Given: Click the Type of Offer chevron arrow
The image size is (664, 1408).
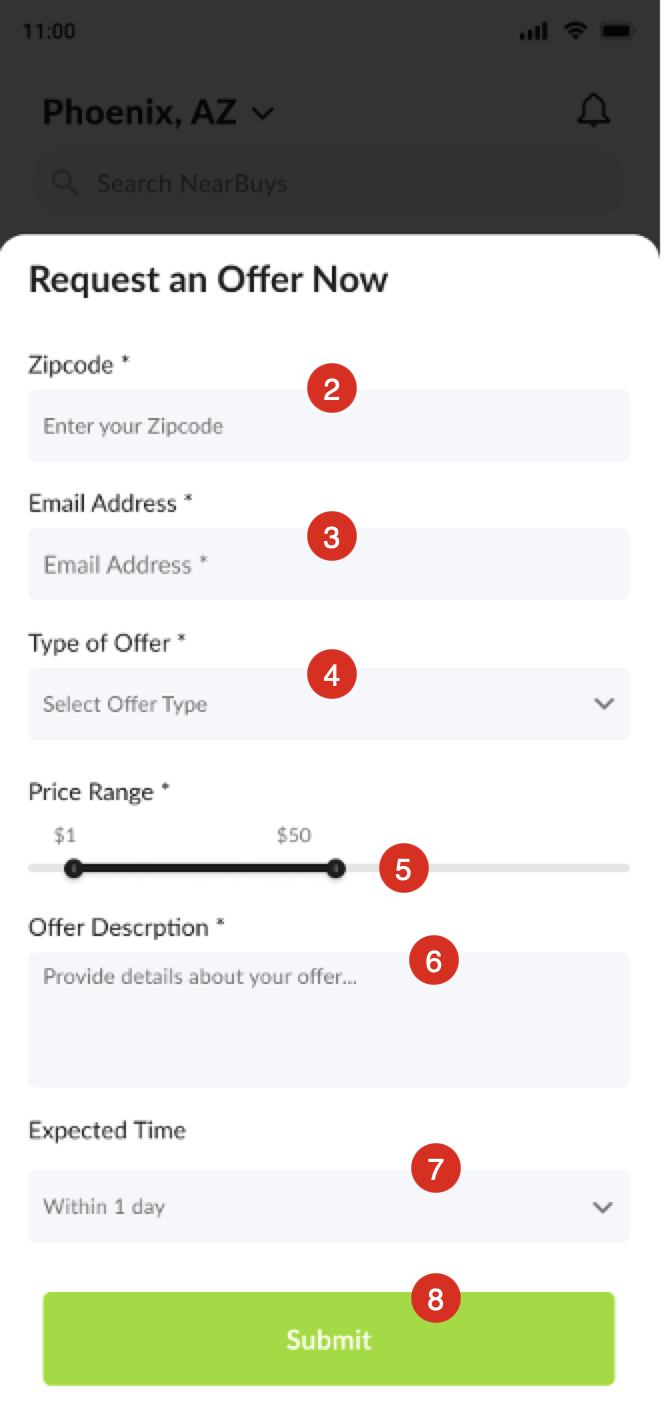Looking at the screenshot, I should tap(603, 704).
